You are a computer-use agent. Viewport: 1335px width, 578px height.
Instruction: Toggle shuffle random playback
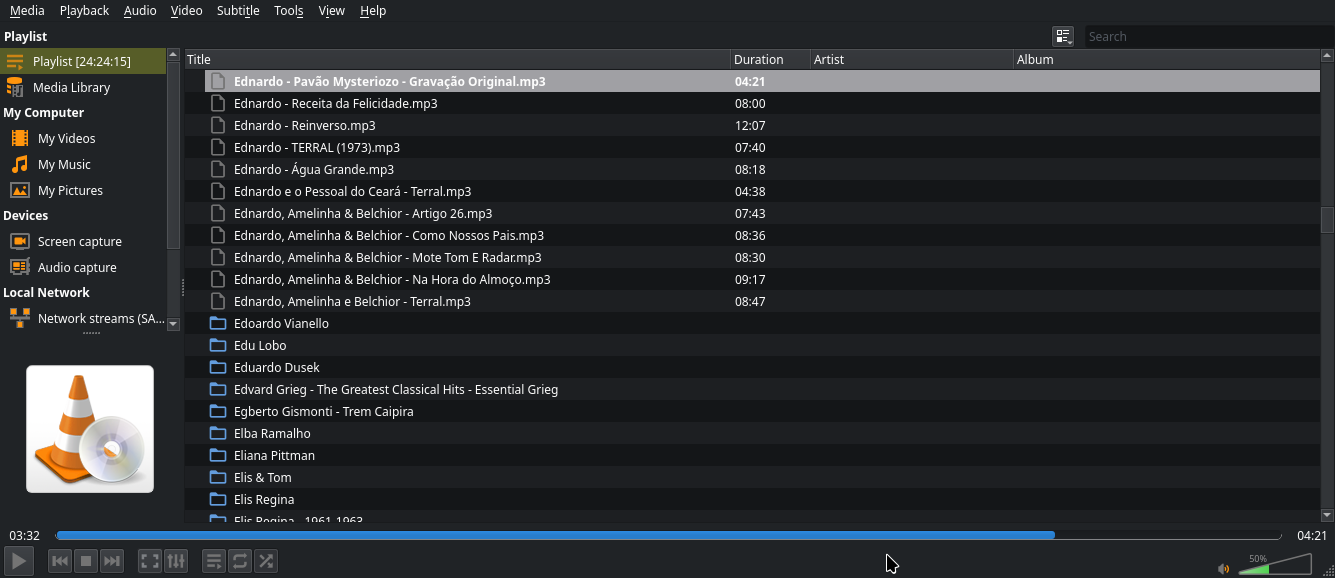(266, 561)
